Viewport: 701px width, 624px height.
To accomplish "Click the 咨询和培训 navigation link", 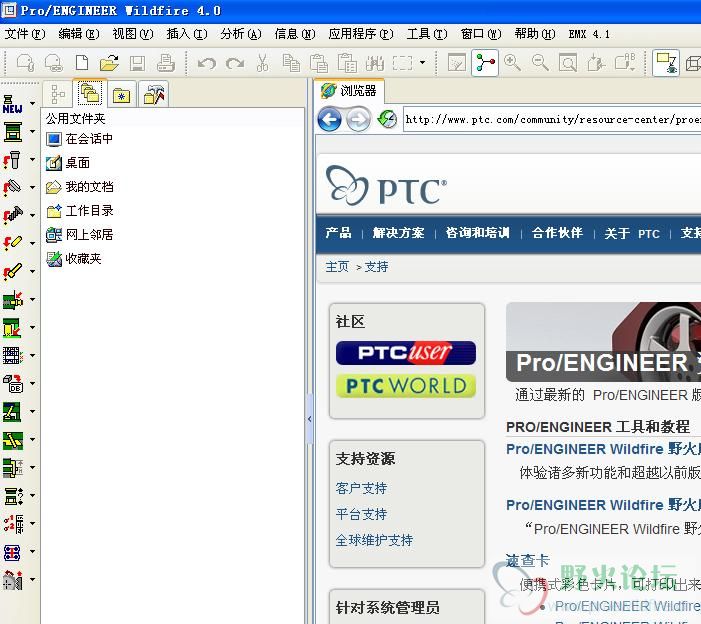I will [477, 233].
